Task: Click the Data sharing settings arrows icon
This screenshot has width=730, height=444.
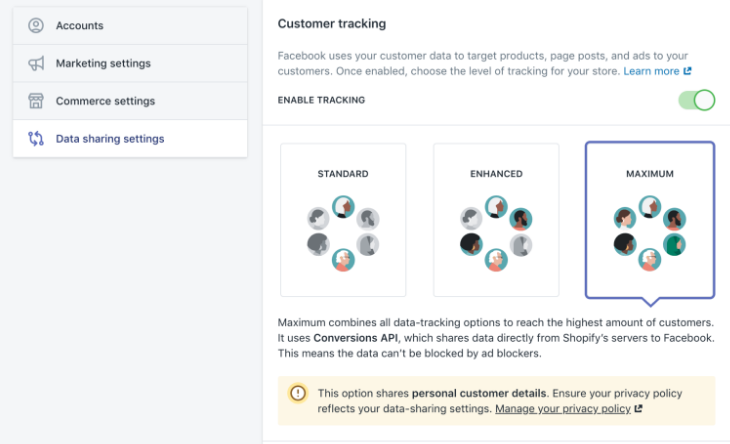Action: (36, 139)
